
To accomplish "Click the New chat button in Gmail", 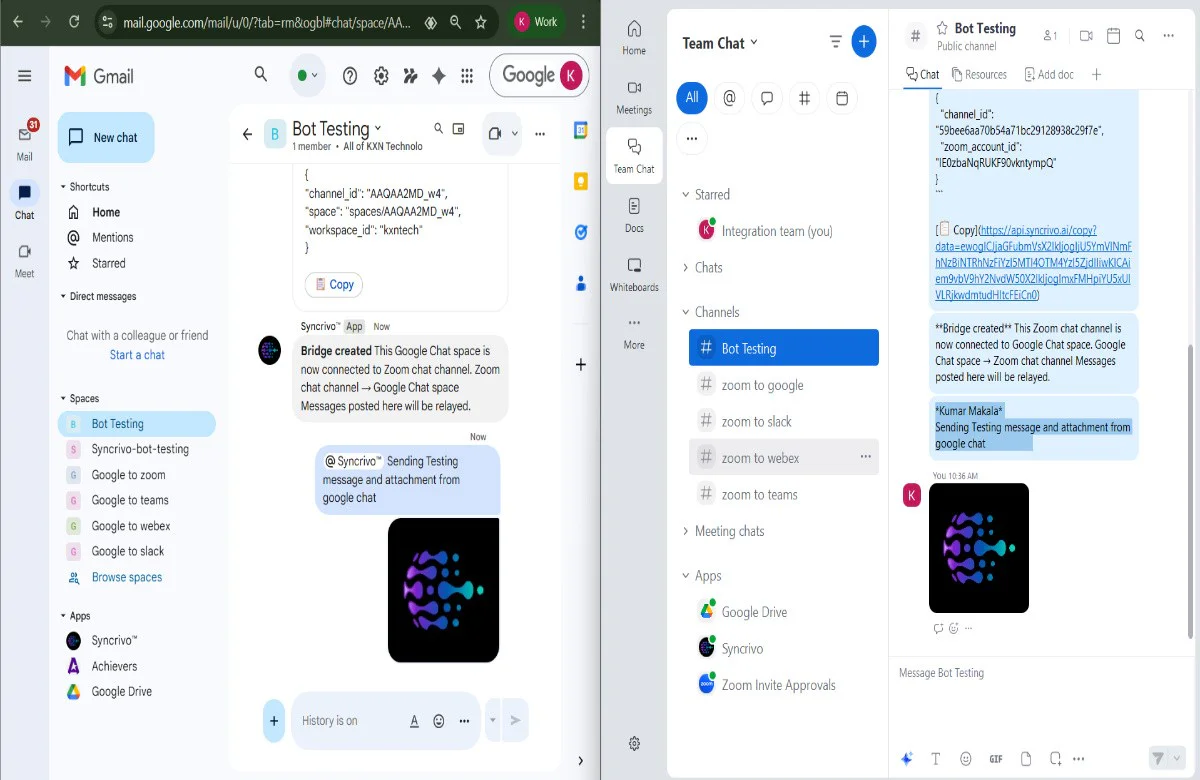I will [x=106, y=138].
